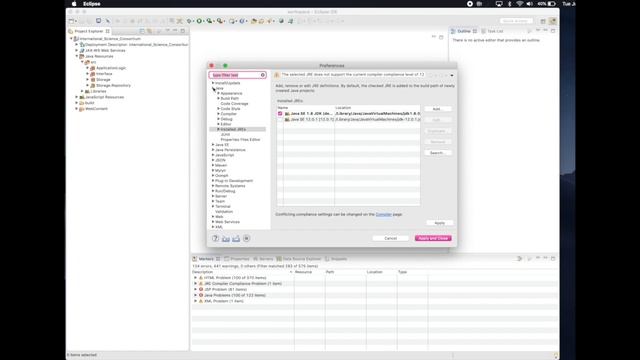Expand the HTML Problem group in Markers

point(195,278)
